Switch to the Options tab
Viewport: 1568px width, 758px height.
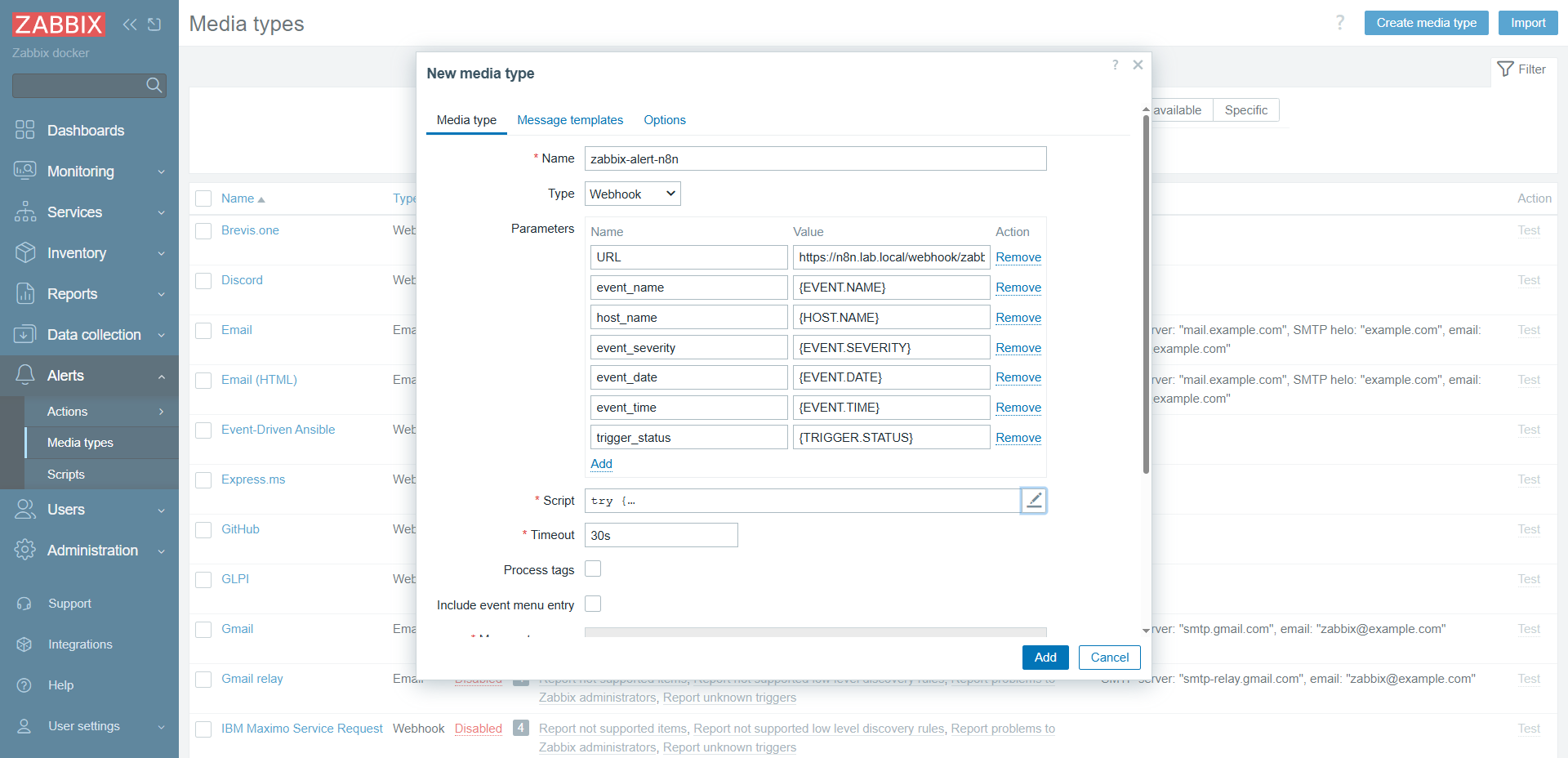(665, 120)
